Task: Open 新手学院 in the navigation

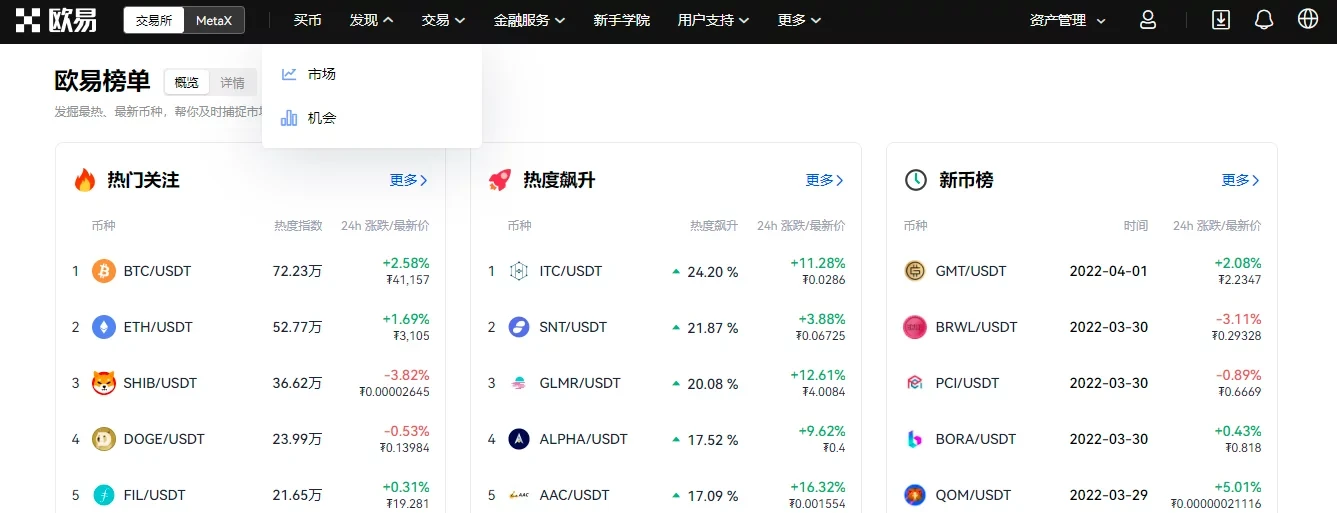Action: click(621, 20)
